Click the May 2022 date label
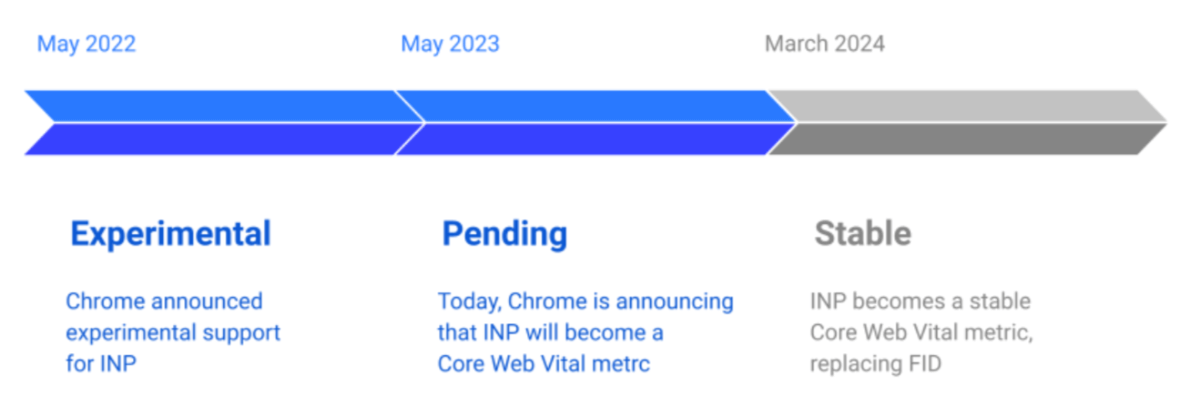Viewport: 1200px width, 406px height. coord(86,44)
